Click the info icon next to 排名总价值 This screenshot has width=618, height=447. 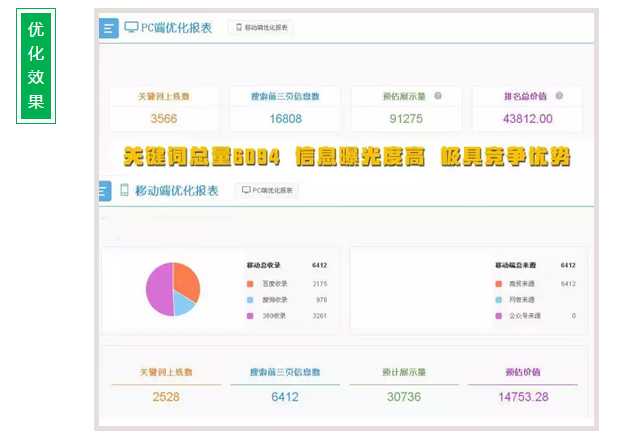(x=559, y=96)
